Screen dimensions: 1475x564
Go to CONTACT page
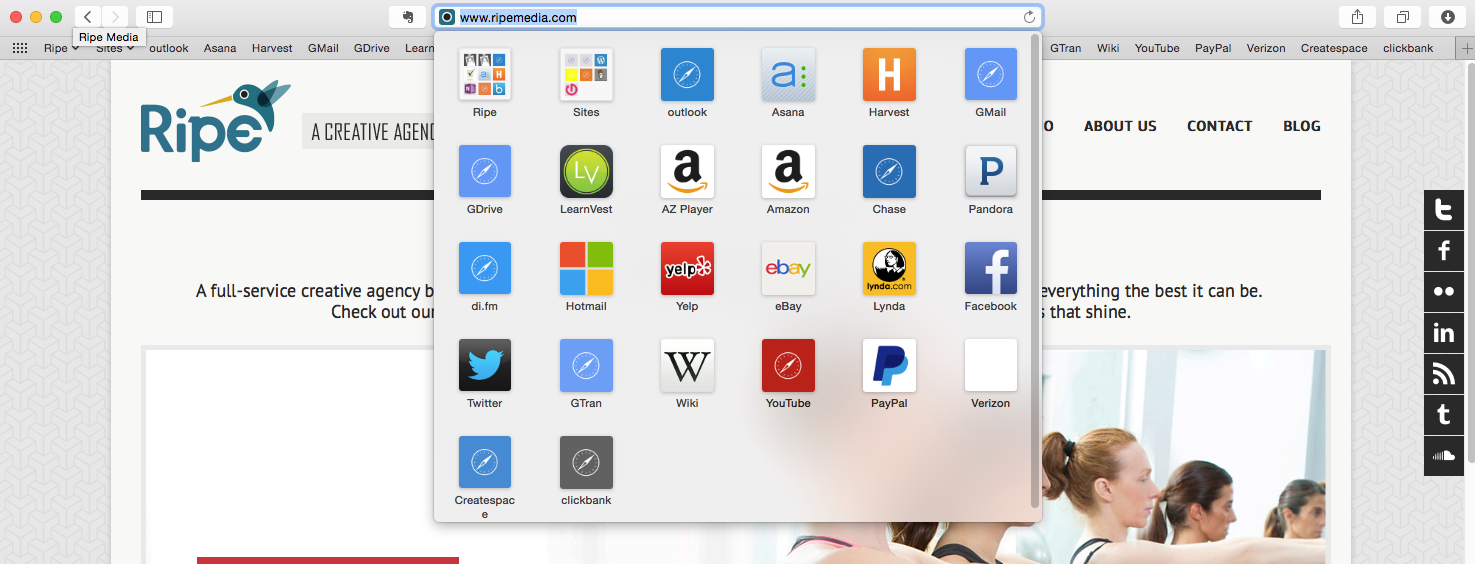coord(1220,126)
